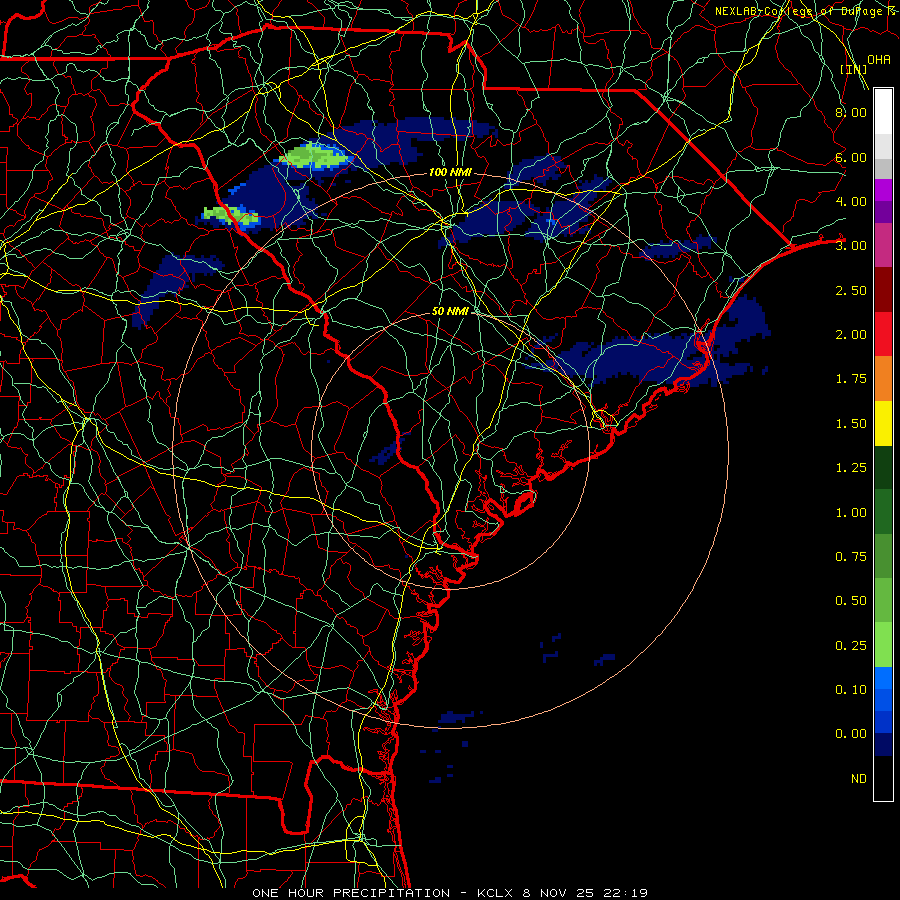Click the ND legend label
The image size is (900, 900).
pyautogui.click(x=859, y=779)
